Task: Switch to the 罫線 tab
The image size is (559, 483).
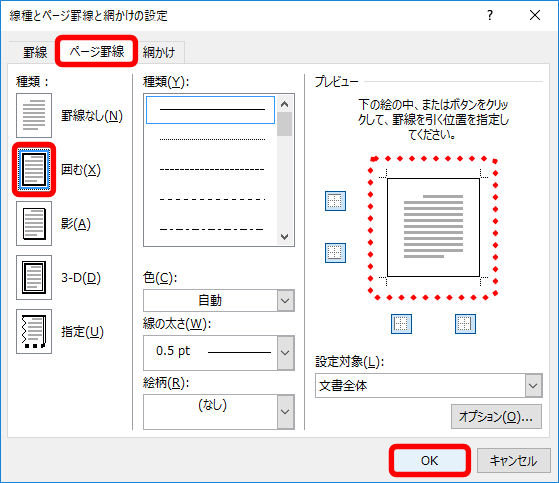Action: (35, 53)
